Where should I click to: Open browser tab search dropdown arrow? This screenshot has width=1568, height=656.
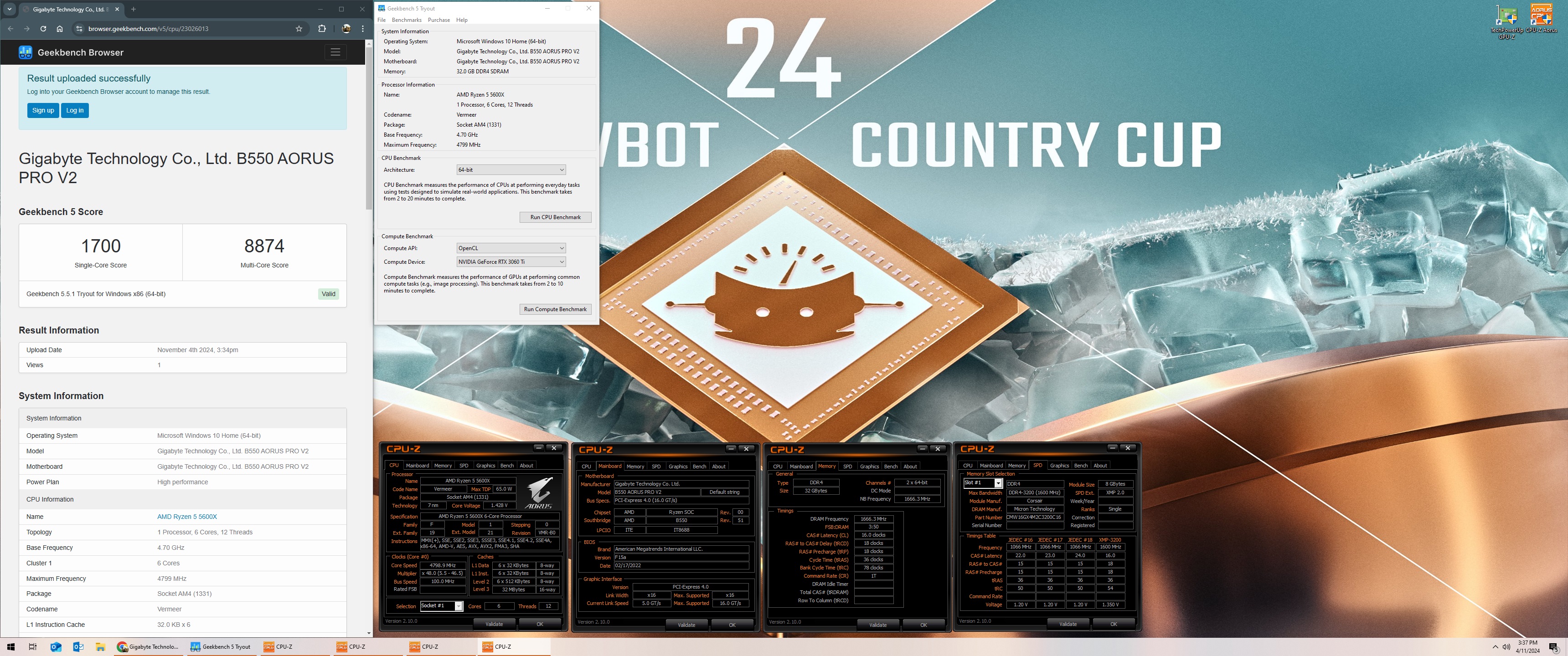(x=9, y=9)
